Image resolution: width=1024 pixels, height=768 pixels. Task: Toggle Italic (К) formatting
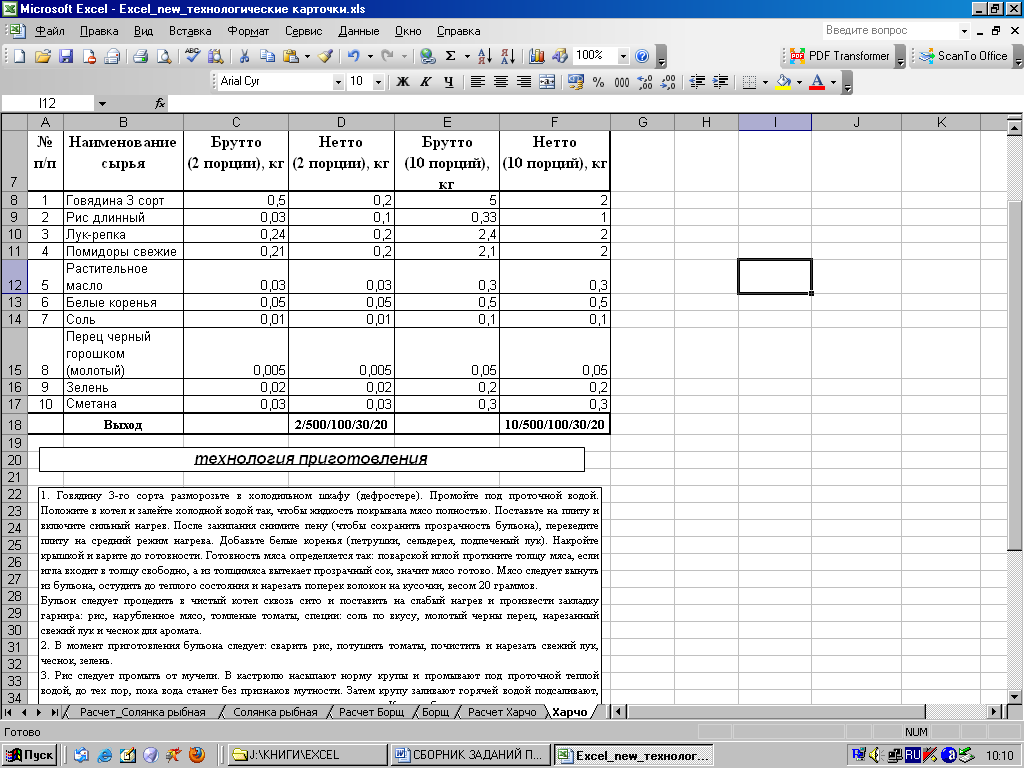pyautogui.click(x=426, y=82)
